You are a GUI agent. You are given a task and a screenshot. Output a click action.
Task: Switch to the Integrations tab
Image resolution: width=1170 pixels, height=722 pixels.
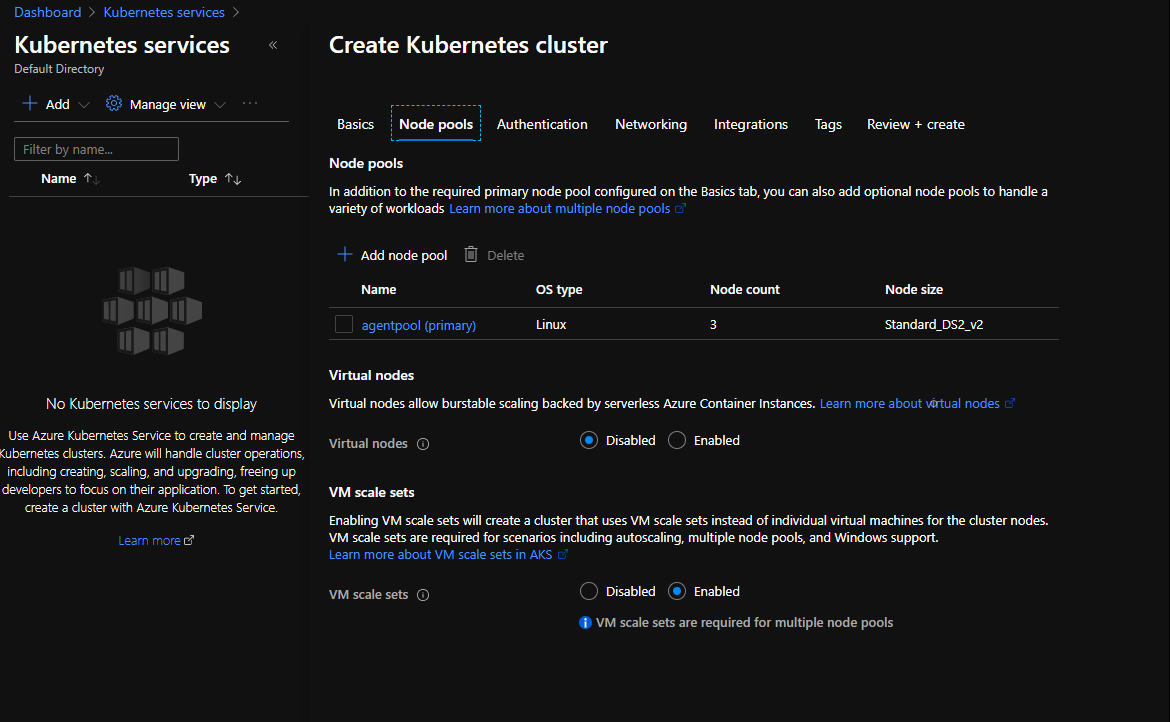coord(751,125)
